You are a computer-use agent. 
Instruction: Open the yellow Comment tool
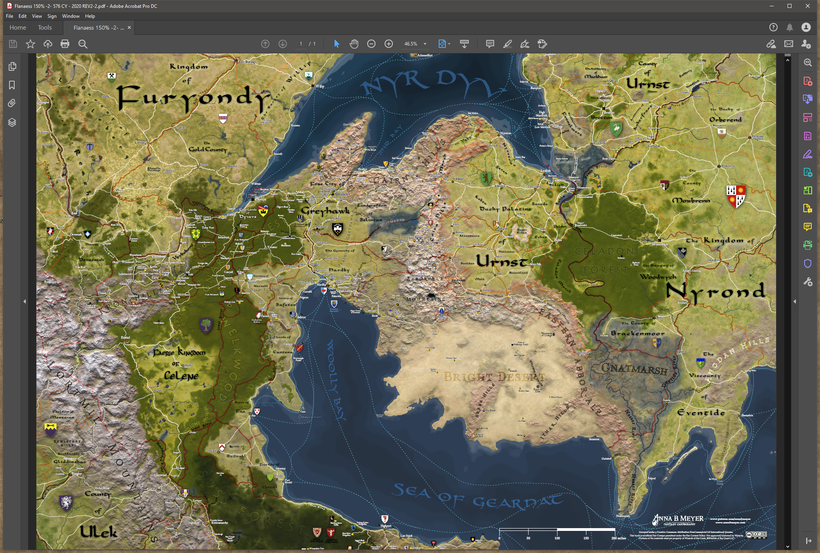pyautogui.click(x=807, y=227)
